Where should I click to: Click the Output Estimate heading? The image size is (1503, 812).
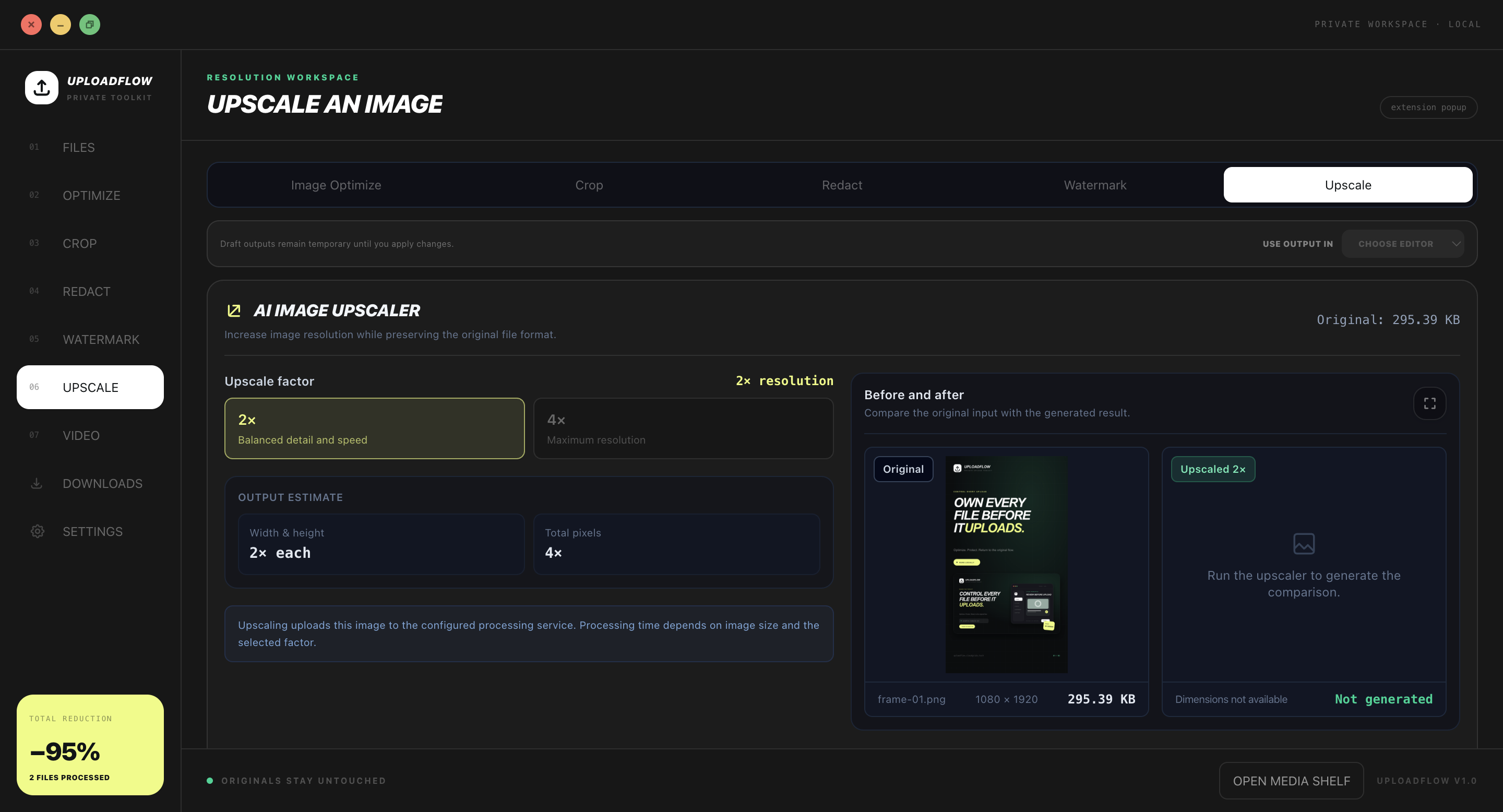[x=291, y=497]
